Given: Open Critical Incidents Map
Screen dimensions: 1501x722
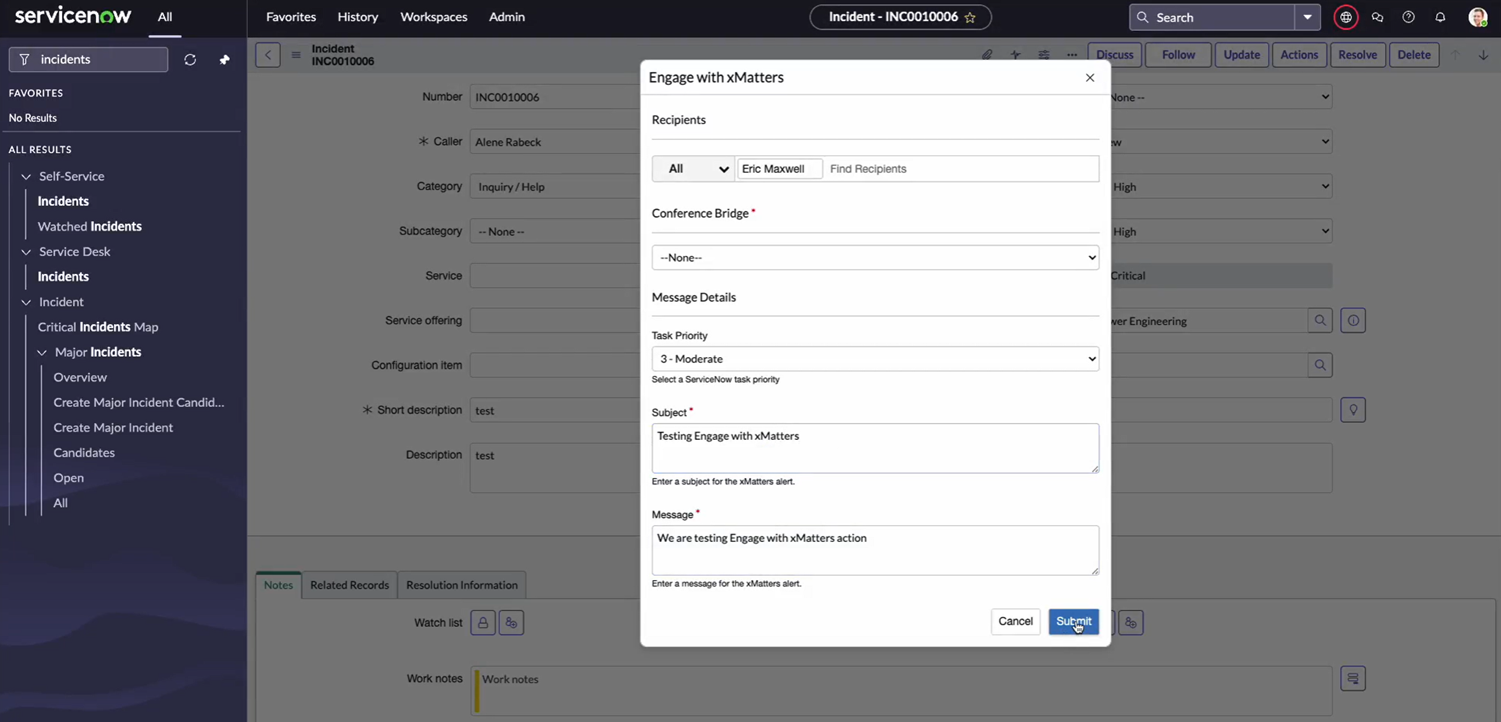Looking at the screenshot, I should [x=98, y=327].
